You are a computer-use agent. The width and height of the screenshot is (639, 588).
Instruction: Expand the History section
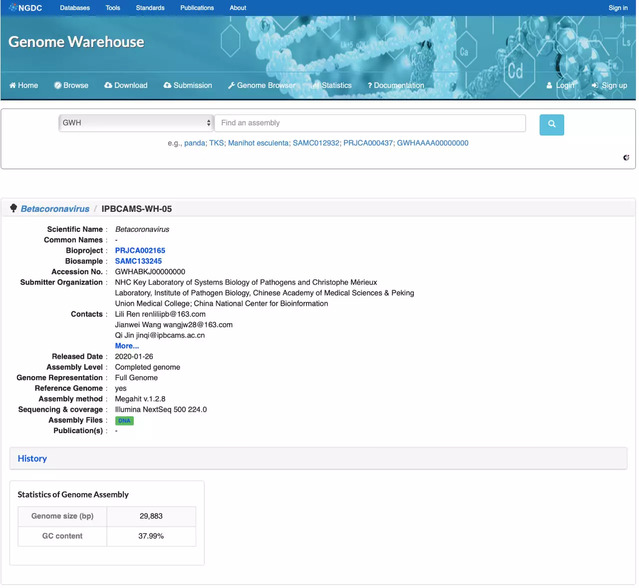33,458
